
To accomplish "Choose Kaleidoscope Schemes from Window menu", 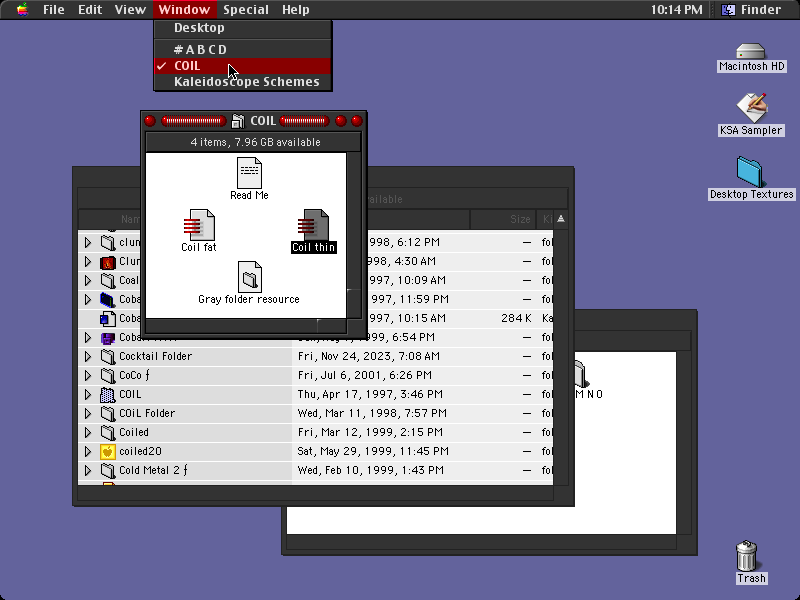I will [x=243, y=82].
